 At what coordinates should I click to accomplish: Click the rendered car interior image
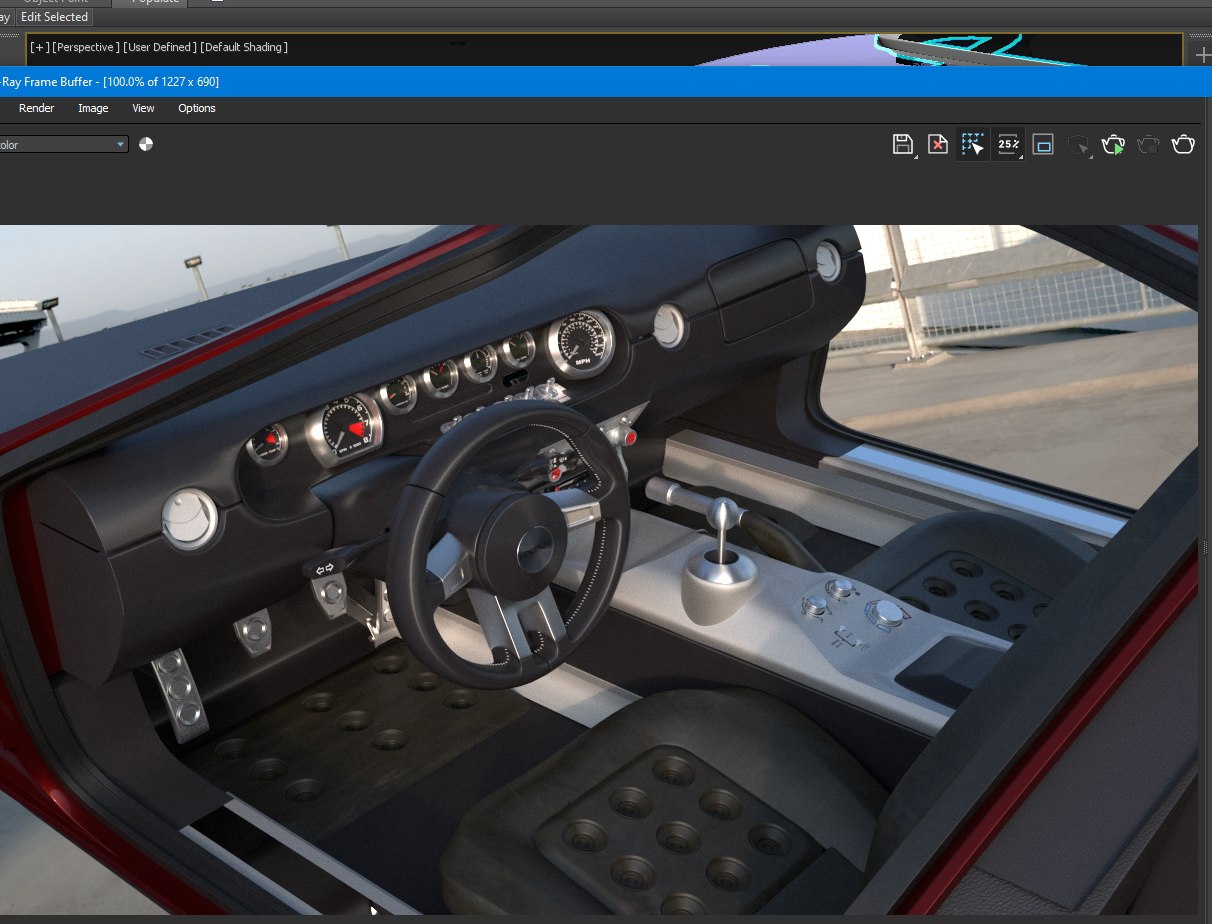tap(599, 570)
